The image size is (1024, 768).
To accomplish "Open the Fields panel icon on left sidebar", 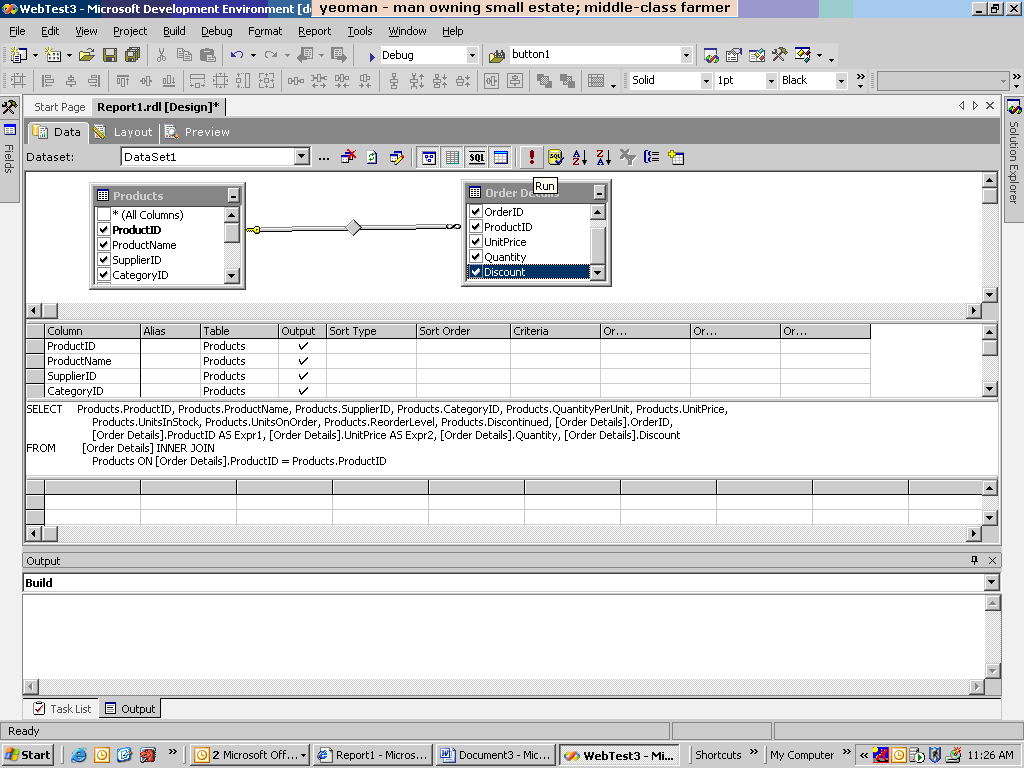I will pos(10,130).
